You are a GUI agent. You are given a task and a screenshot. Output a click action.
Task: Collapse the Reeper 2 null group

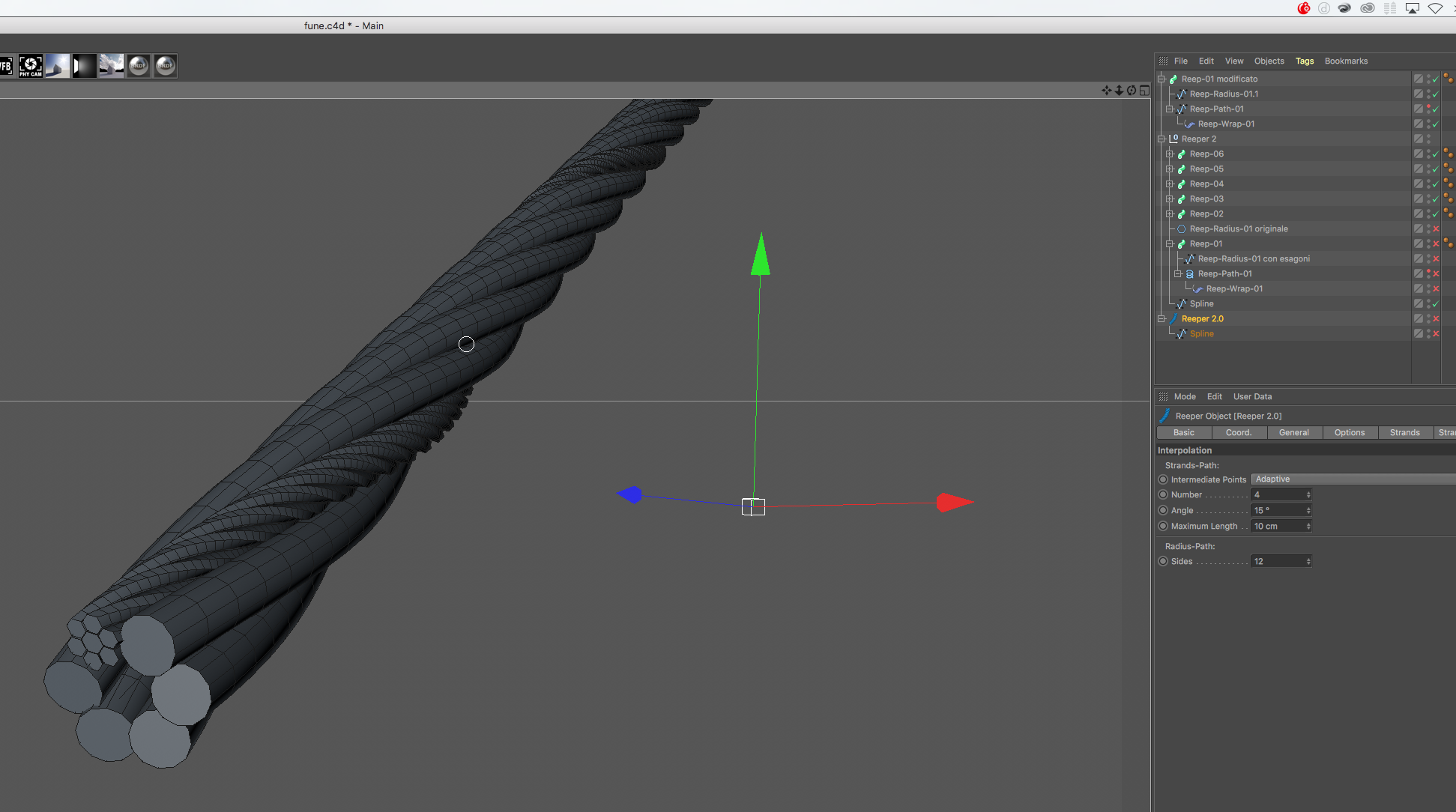click(1161, 139)
